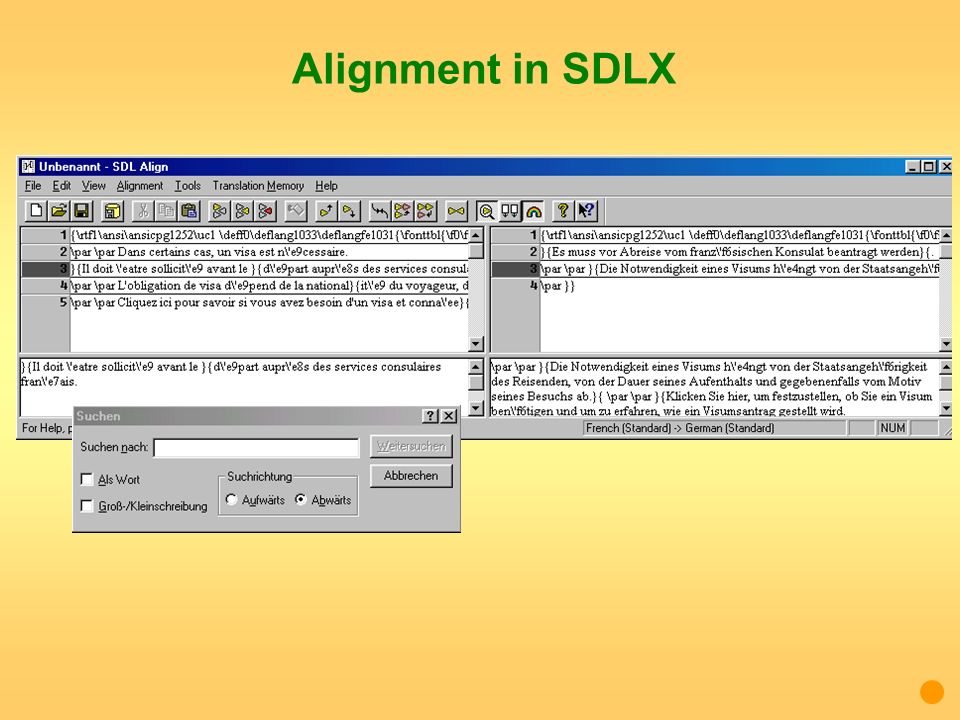Click inside the German segment edit pane
The height and width of the screenshot is (720, 960).
714,387
